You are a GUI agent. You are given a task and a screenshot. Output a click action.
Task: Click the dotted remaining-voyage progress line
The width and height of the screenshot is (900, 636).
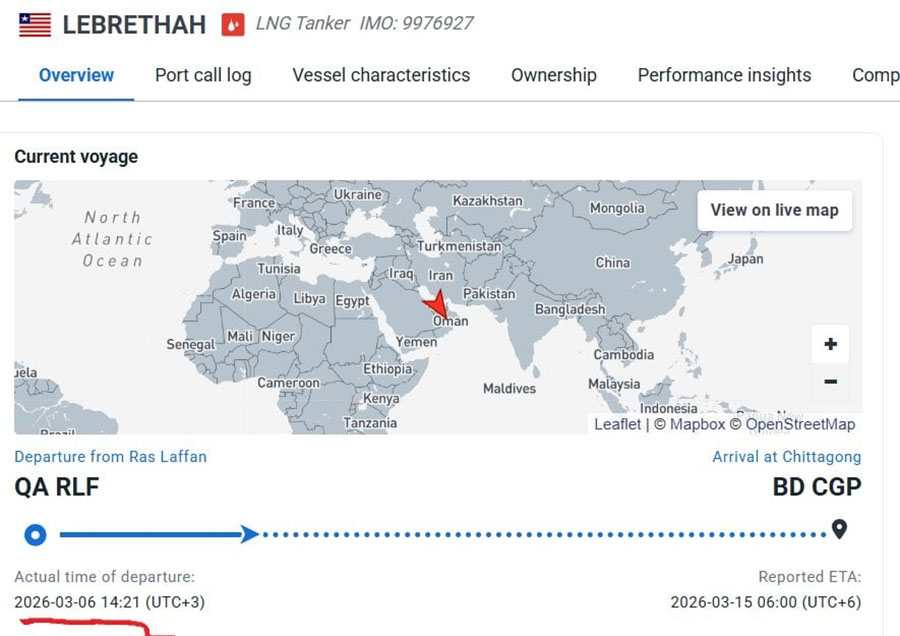point(544,534)
